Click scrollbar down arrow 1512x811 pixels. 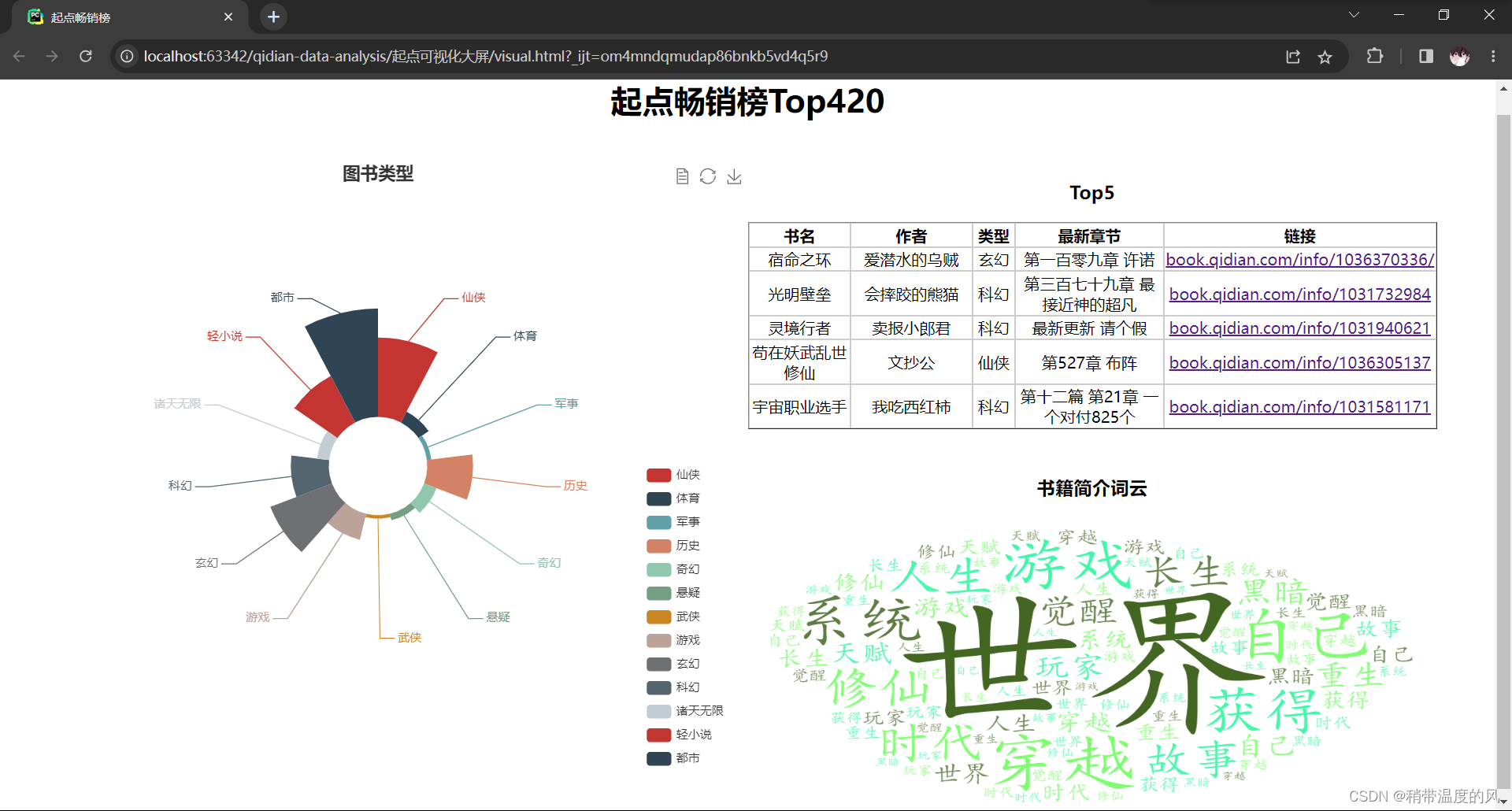pos(1503,802)
